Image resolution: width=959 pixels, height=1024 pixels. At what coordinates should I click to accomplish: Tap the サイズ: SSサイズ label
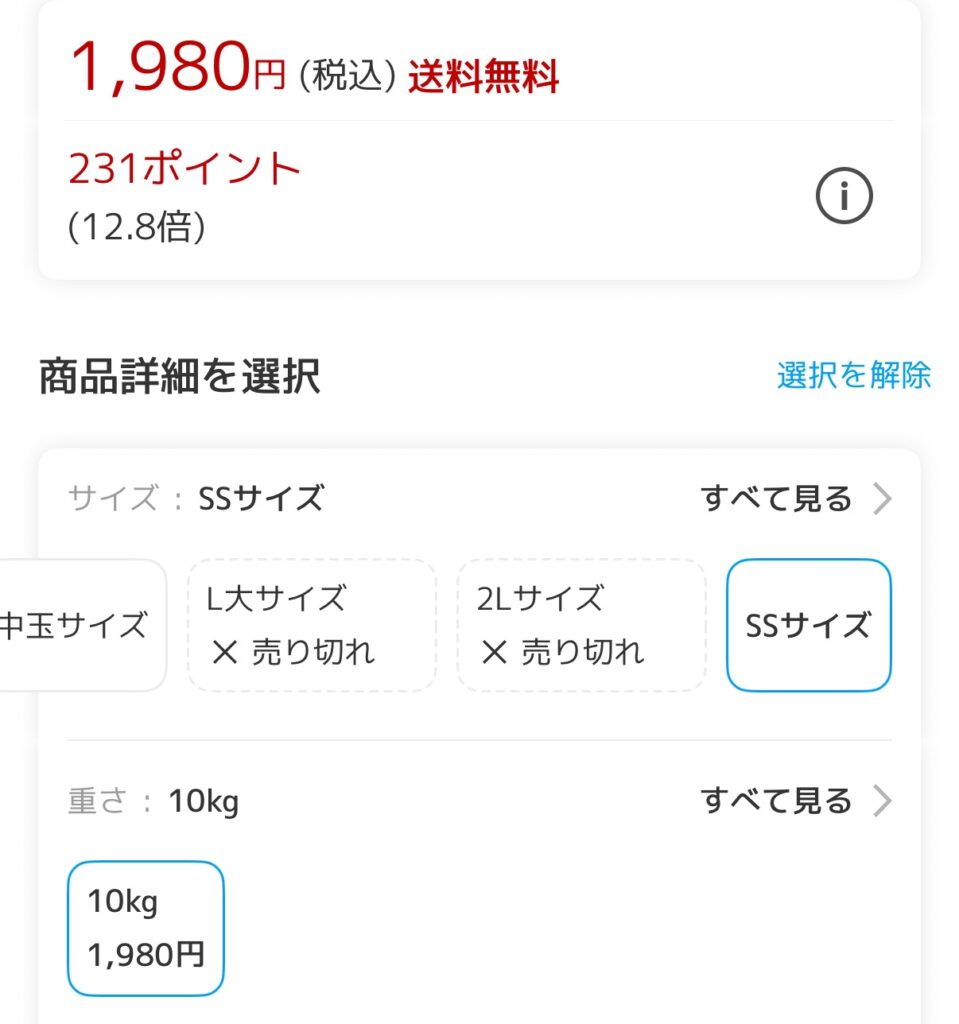click(196, 498)
